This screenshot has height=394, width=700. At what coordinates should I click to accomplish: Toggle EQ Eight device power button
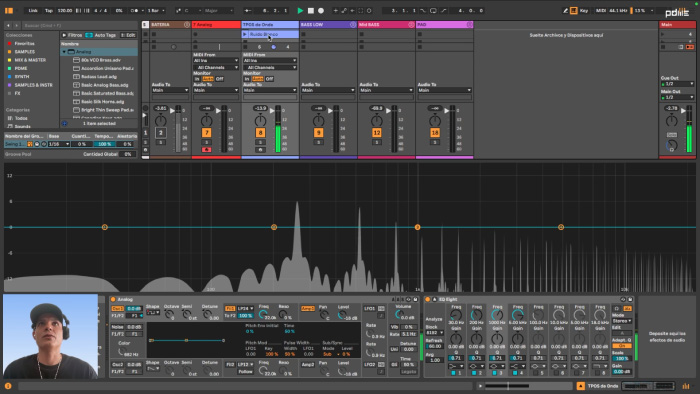(428, 299)
